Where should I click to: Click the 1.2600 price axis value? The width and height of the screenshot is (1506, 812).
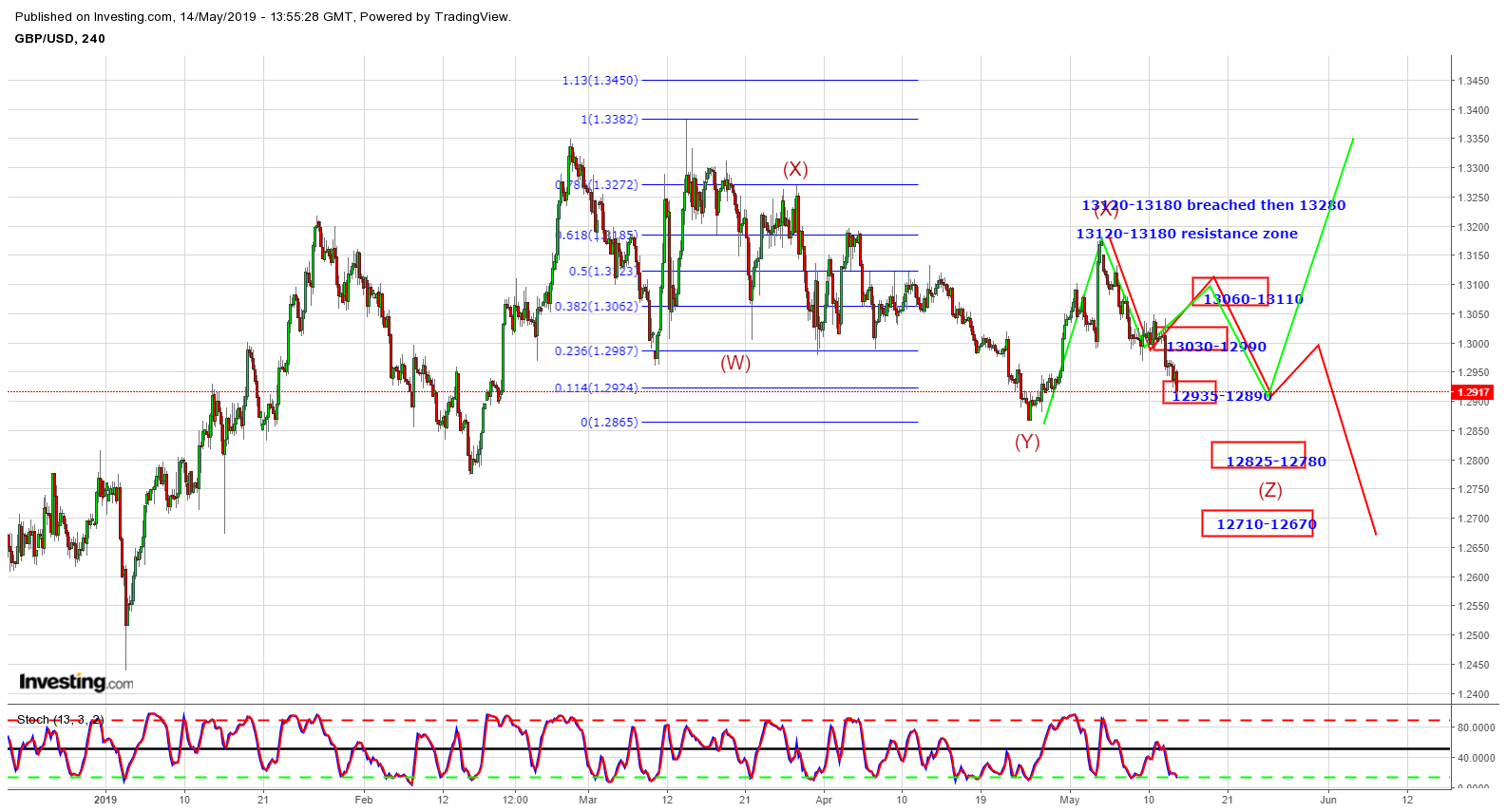[x=1474, y=577]
